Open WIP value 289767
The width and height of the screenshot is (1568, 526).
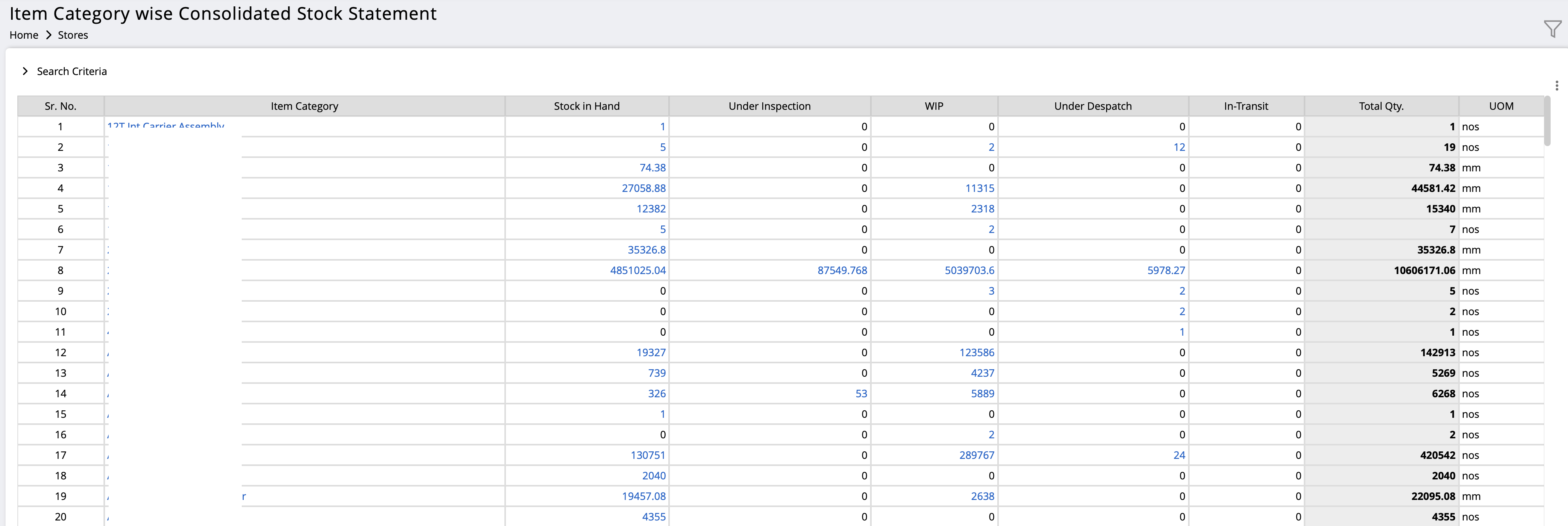click(x=976, y=455)
